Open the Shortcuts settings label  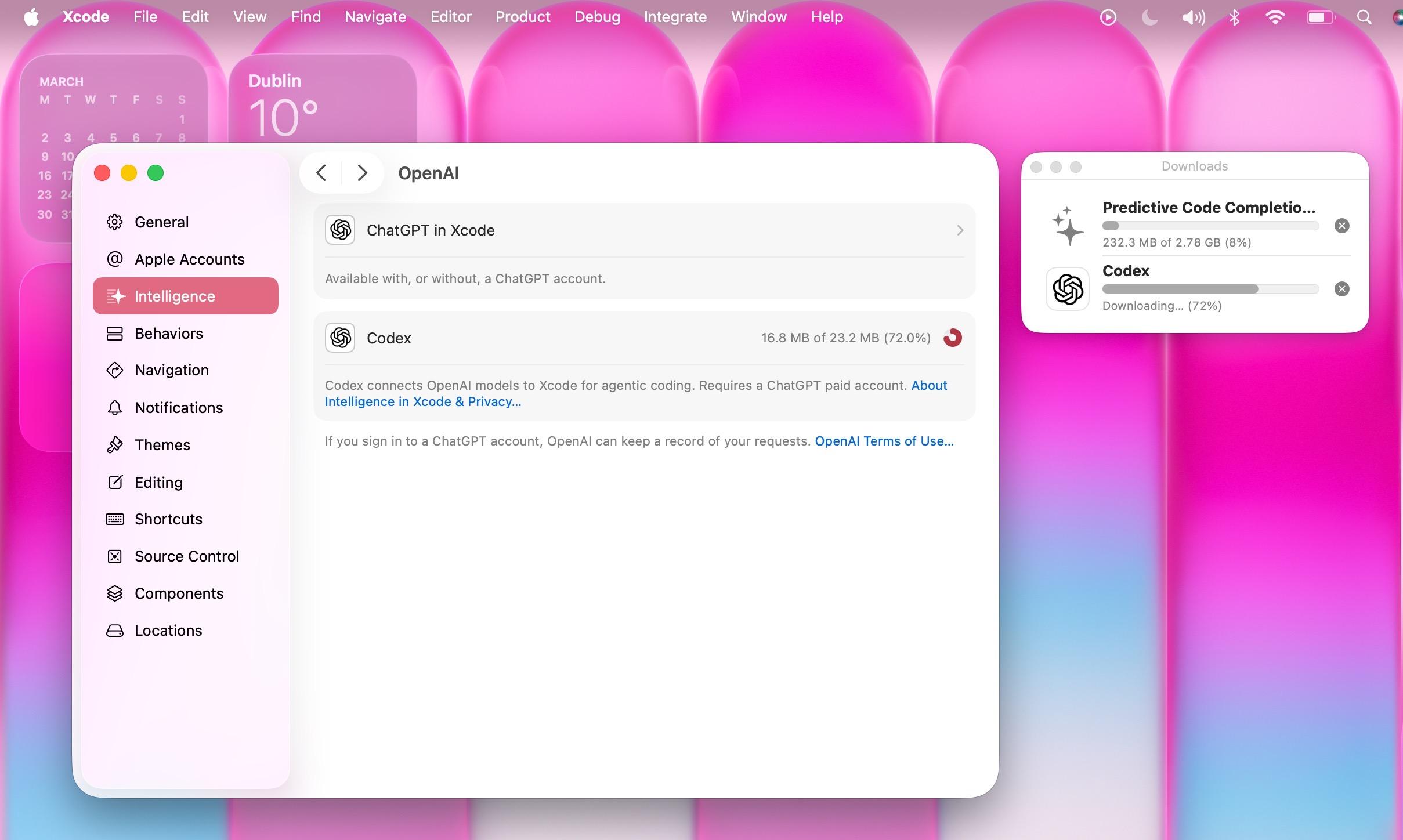pyautogui.click(x=168, y=519)
